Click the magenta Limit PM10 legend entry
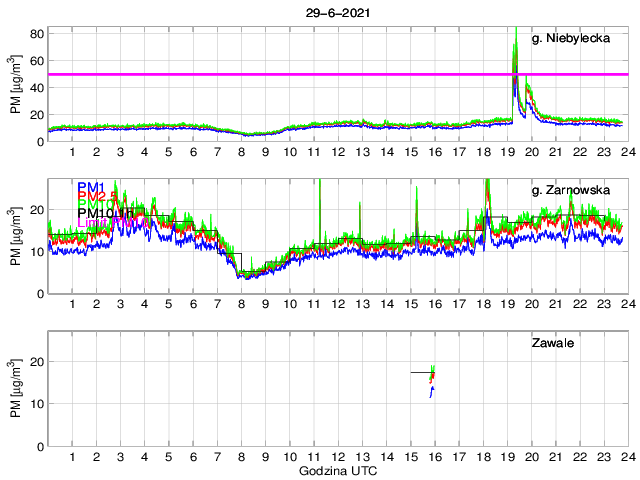Viewport: 640px width, 480px height. (113, 222)
